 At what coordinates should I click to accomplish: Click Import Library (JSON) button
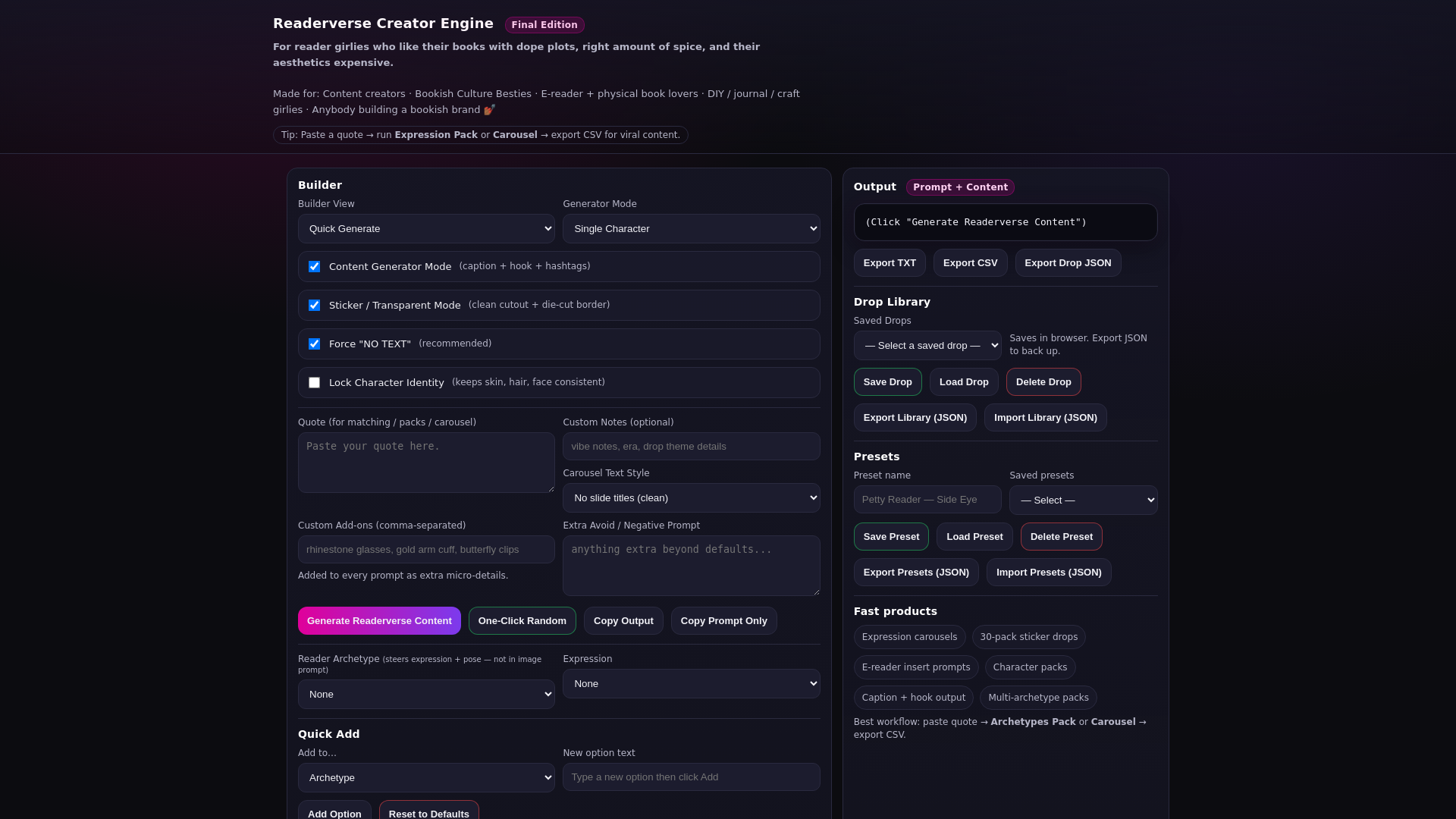coord(1045,418)
